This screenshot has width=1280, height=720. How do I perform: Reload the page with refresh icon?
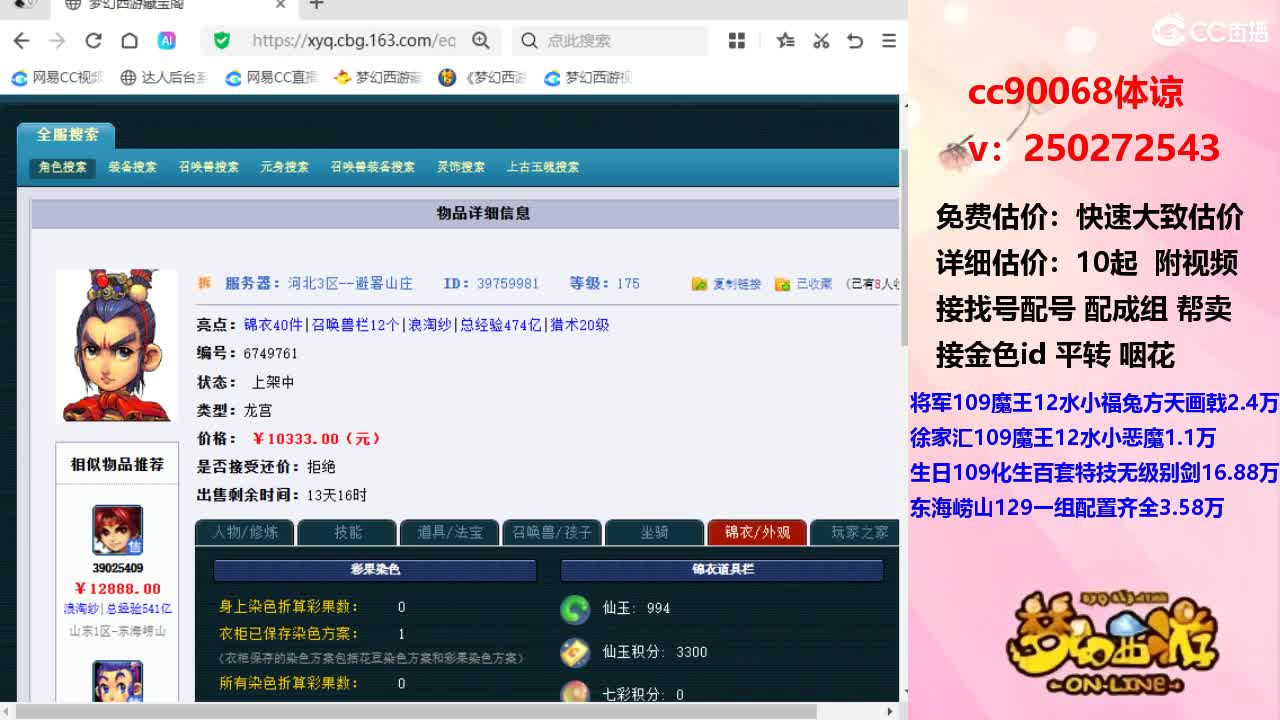click(93, 41)
